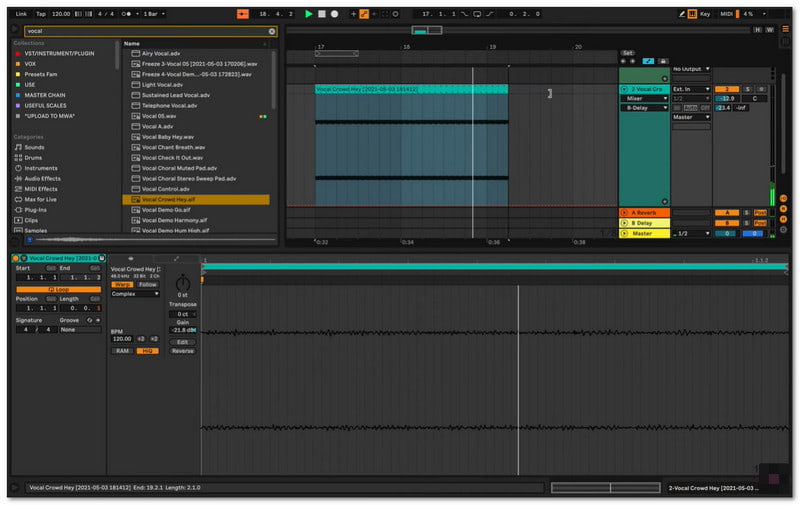
Task: Select the USEFUL SCALES collection
Action: (45, 106)
